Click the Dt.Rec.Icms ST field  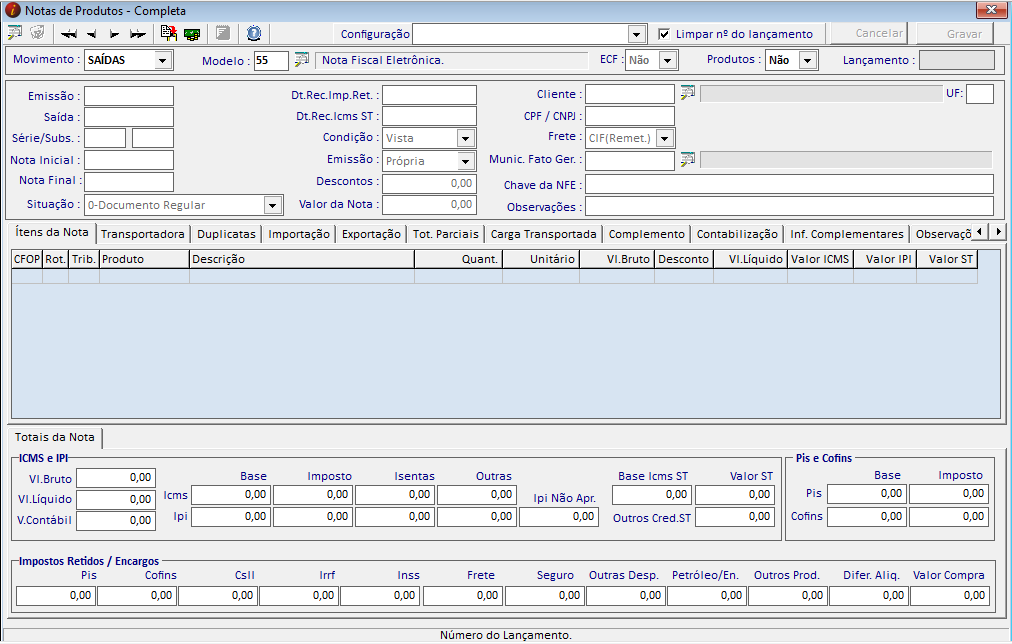click(429, 116)
